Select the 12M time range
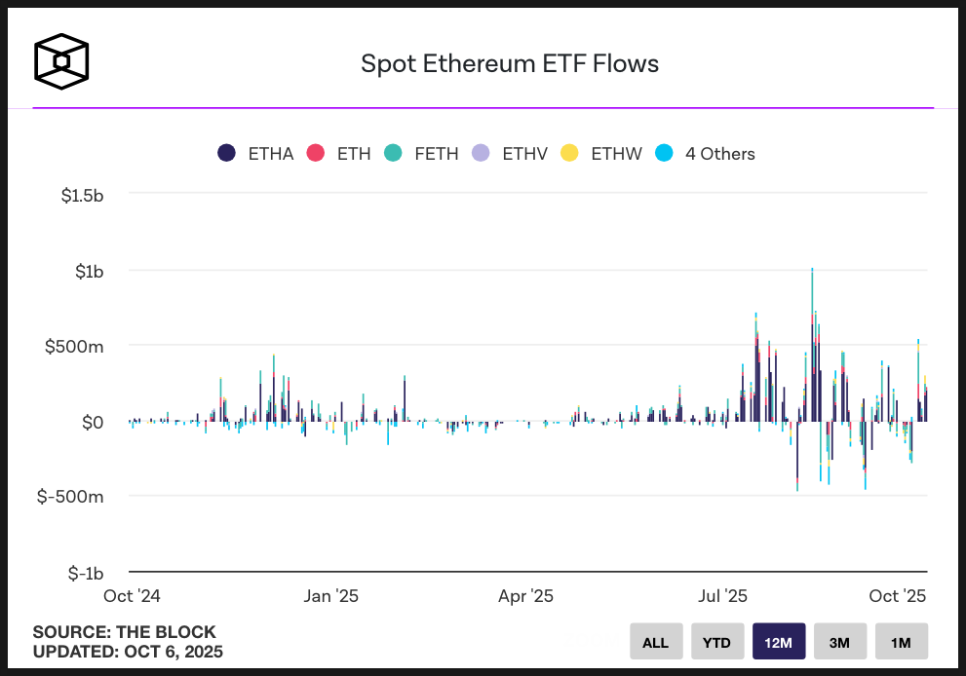 (x=778, y=642)
